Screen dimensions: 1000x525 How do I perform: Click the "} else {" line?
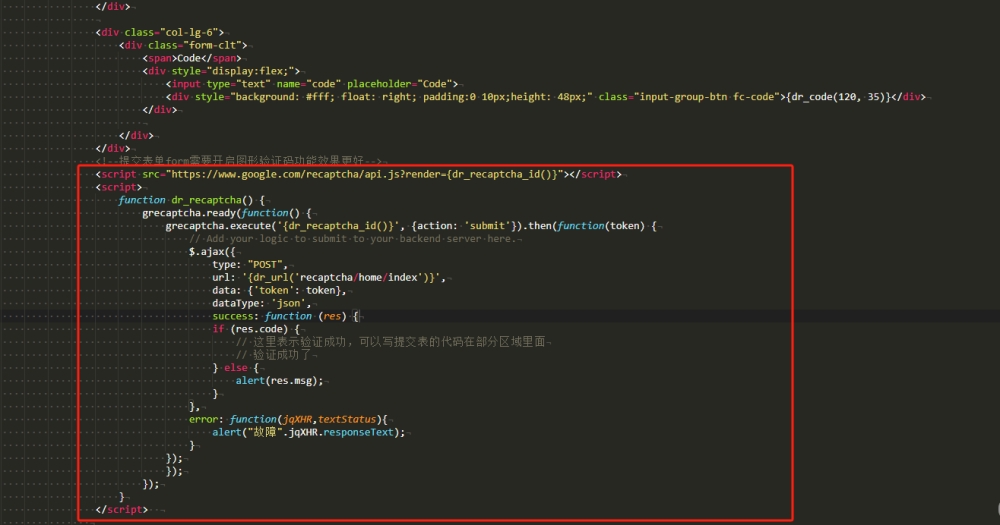[x=235, y=367]
